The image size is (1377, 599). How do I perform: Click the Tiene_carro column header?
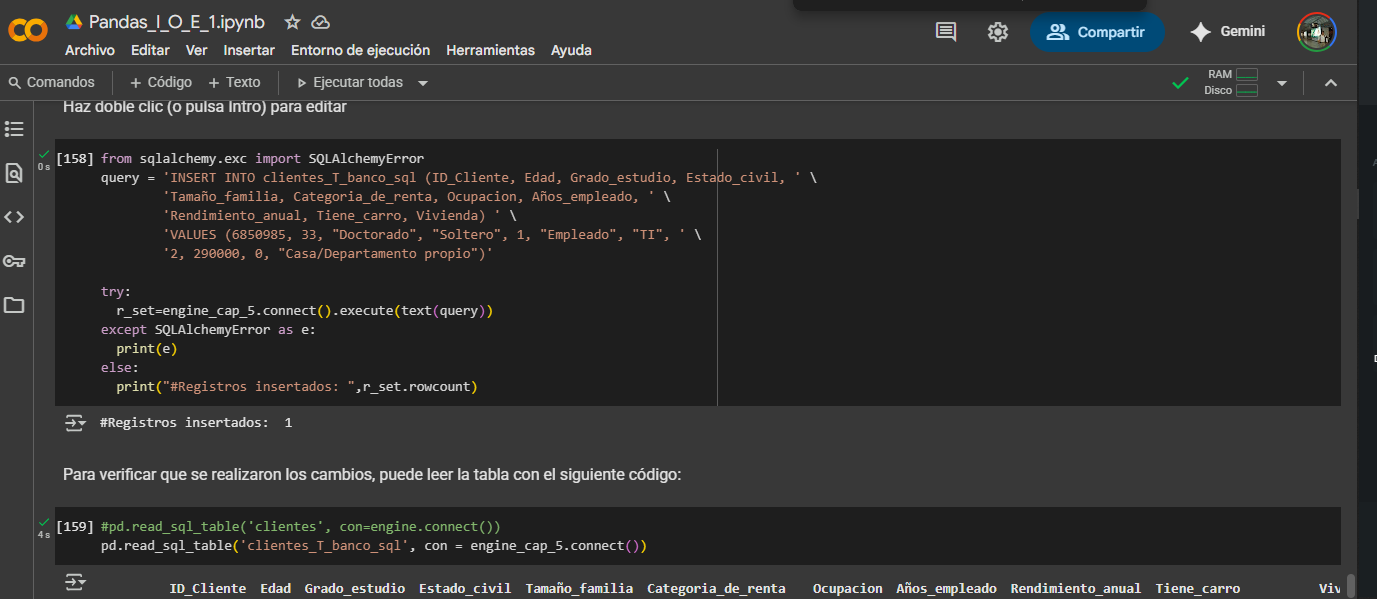point(1197,588)
